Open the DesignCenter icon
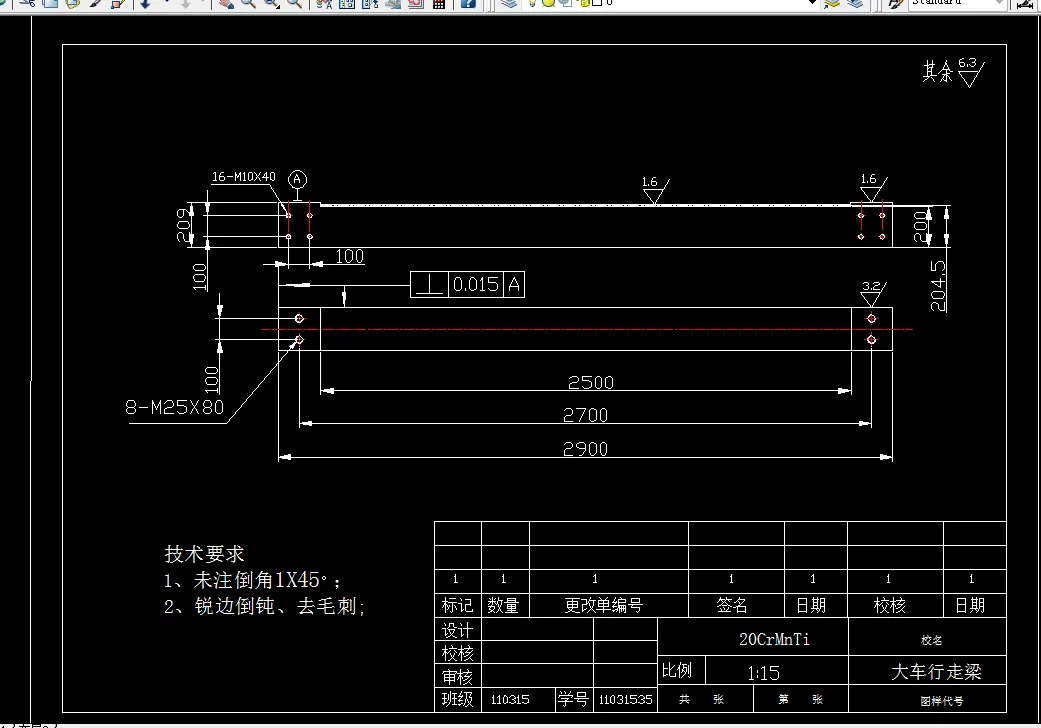Viewport: 1041px width, 728px height. [347, 3]
